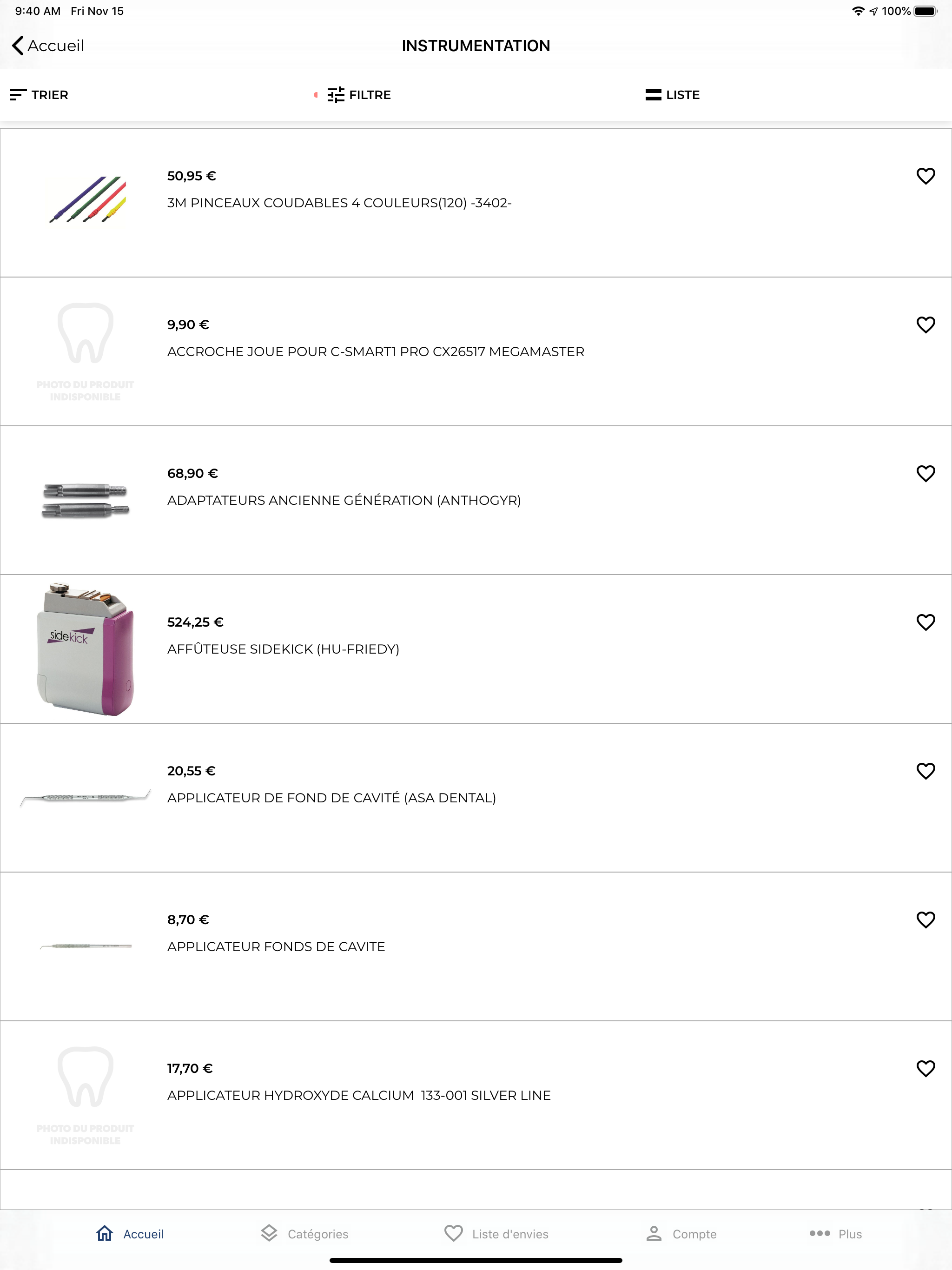Viewport: 952px width, 1270px height.
Task: Add 3M Pinceaux Coudables to wishlist
Action: tap(925, 176)
